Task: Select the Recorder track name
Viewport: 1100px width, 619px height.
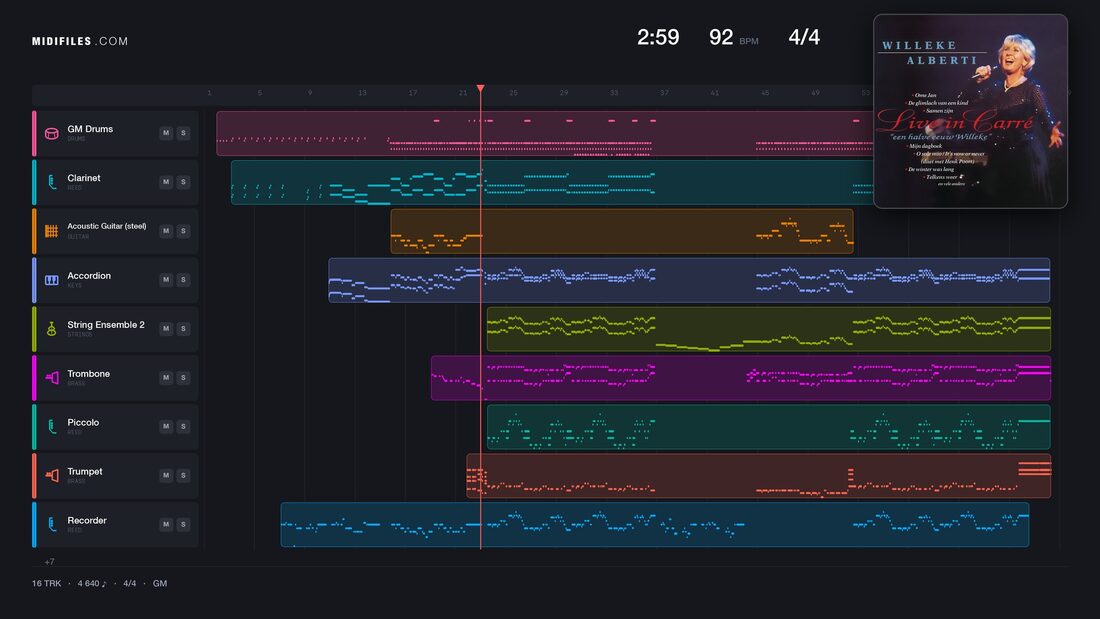Action: coord(87,521)
